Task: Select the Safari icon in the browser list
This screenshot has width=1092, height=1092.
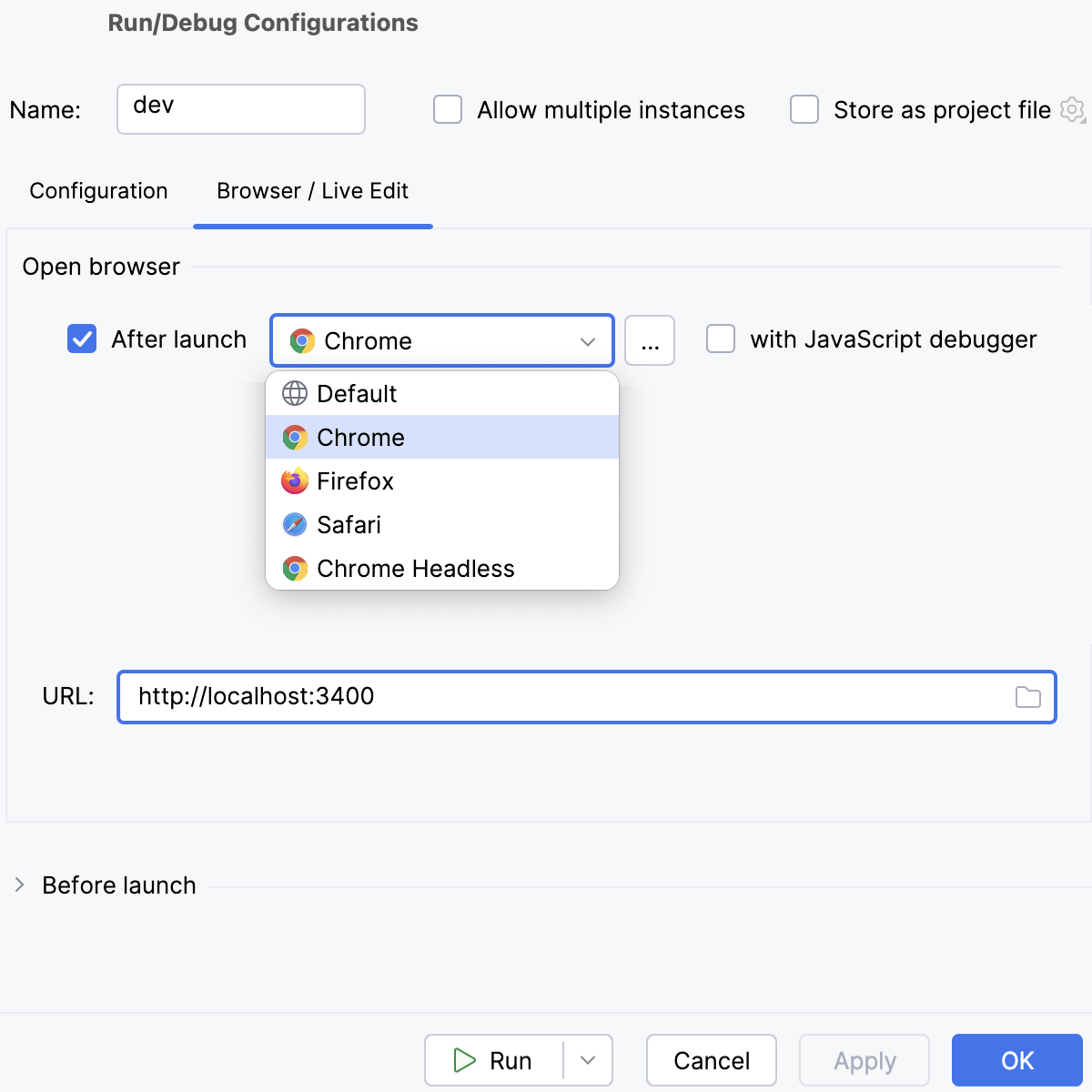Action: [x=295, y=524]
